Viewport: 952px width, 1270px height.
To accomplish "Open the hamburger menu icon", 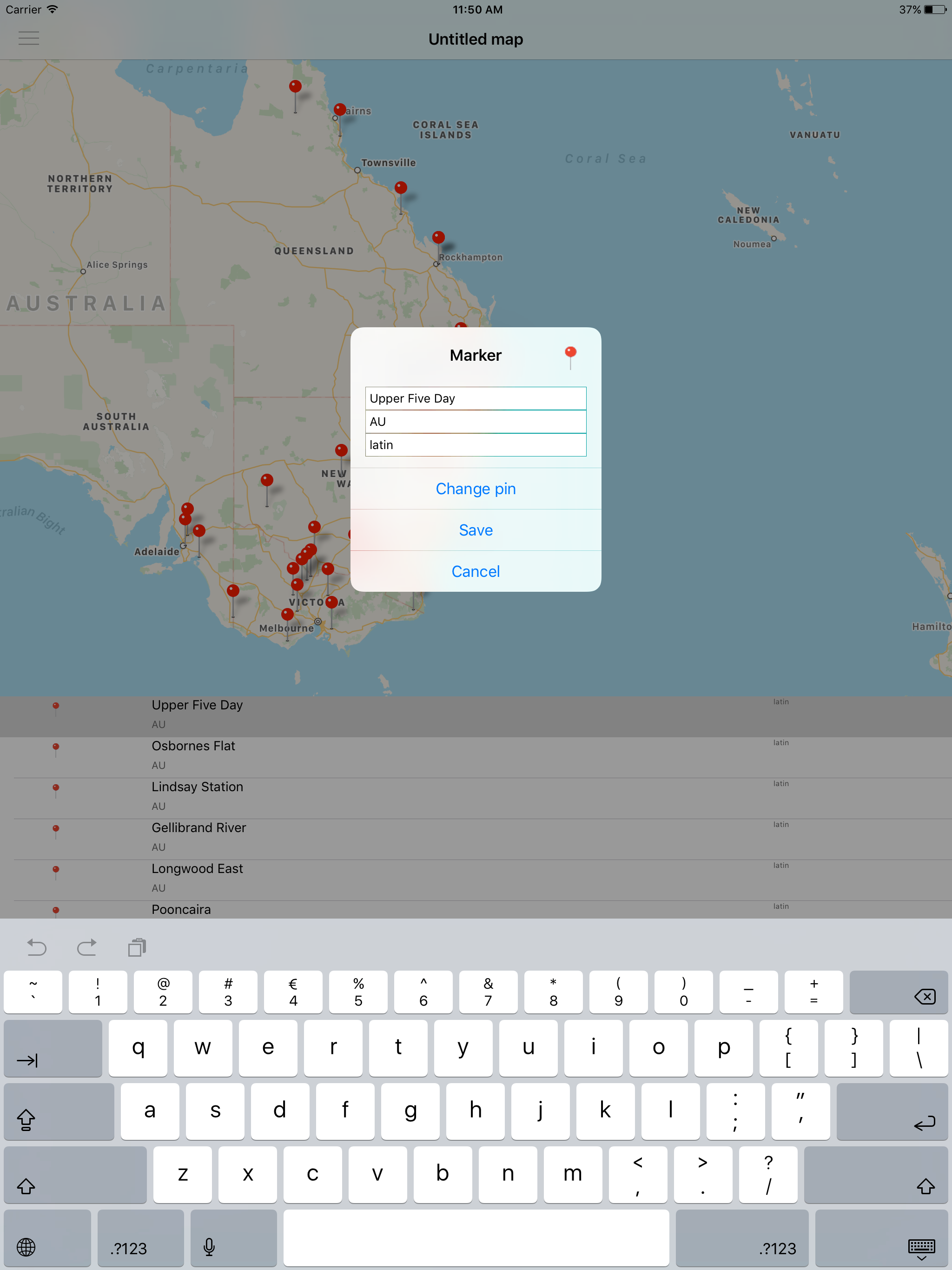I will [29, 39].
